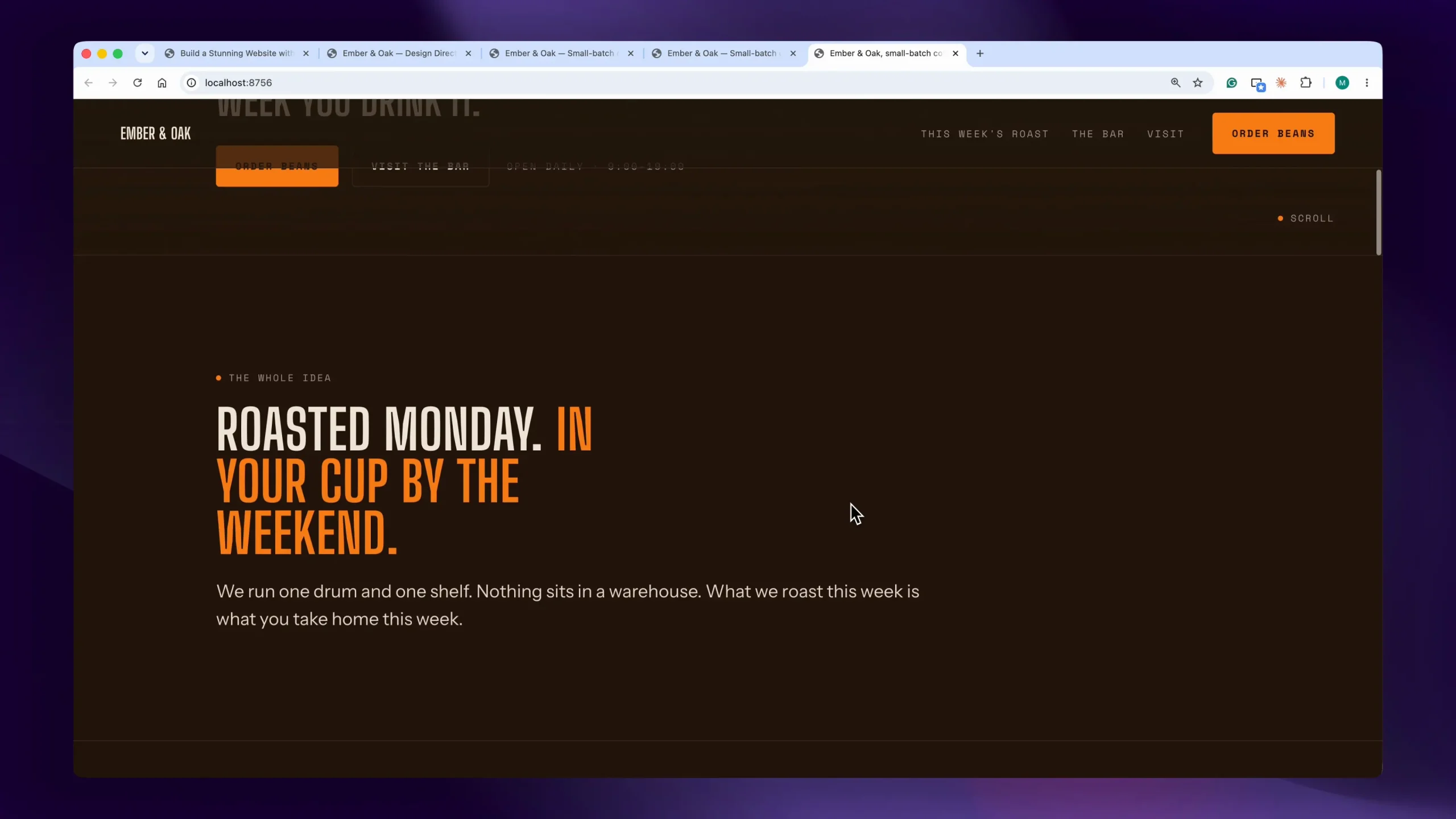Image resolution: width=1456 pixels, height=819 pixels.
Task: Open the zoom magnifier icon in address bar
Action: point(1176,83)
